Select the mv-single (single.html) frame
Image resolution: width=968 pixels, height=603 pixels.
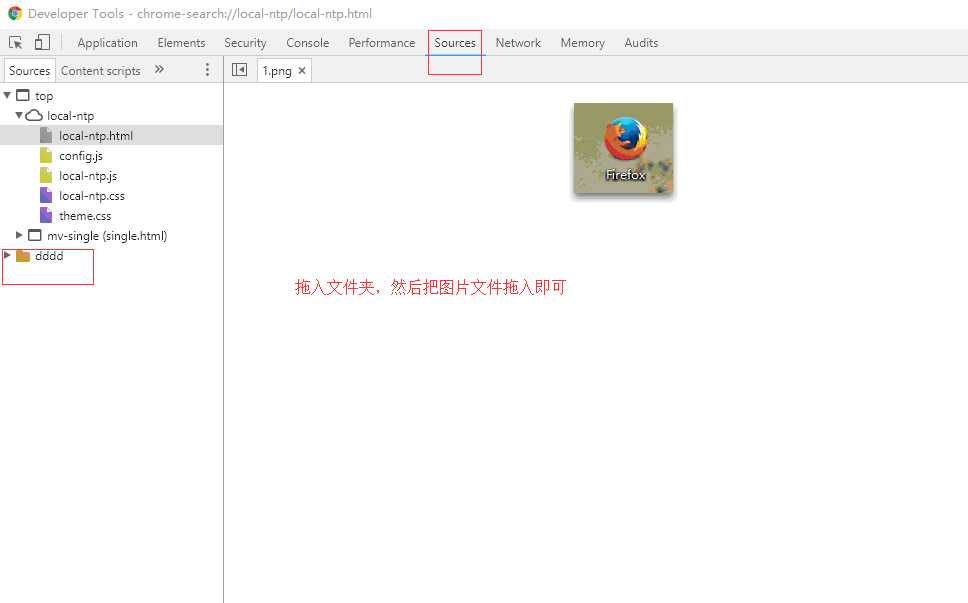[x=111, y=235]
